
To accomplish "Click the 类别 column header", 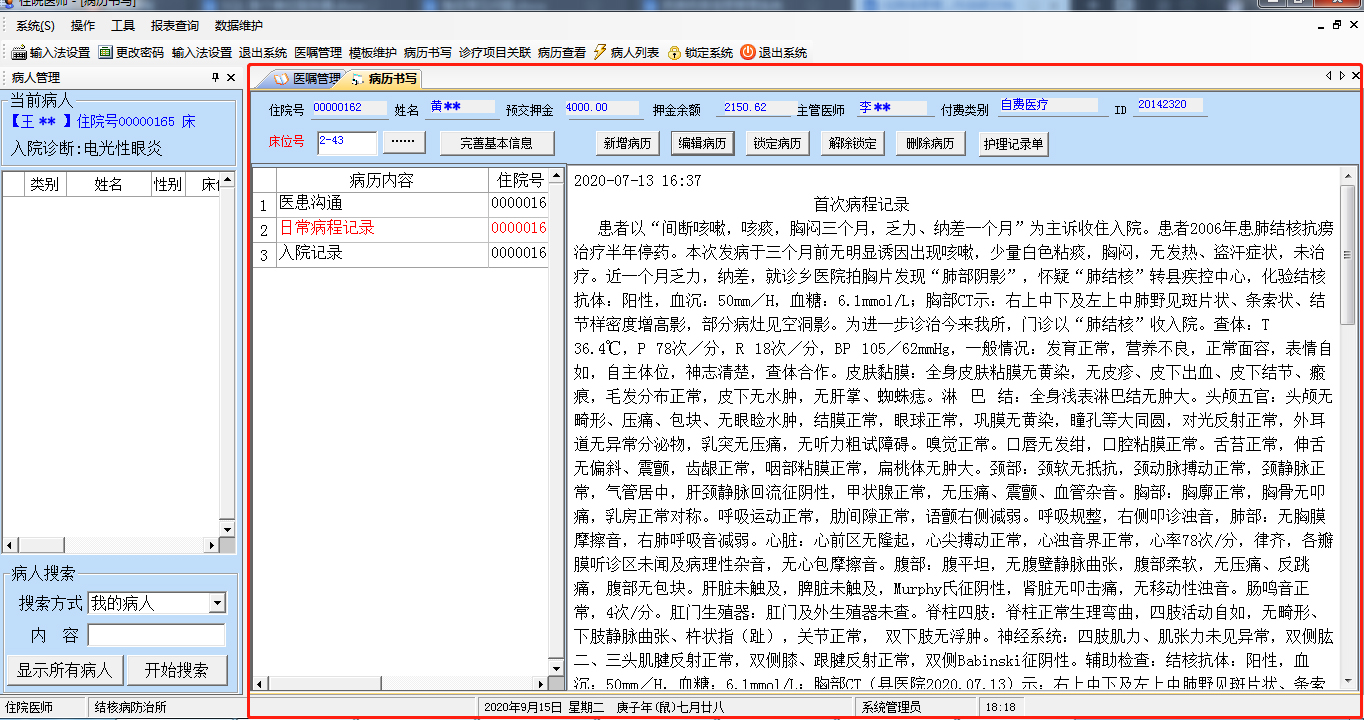I will tap(45, 184).
